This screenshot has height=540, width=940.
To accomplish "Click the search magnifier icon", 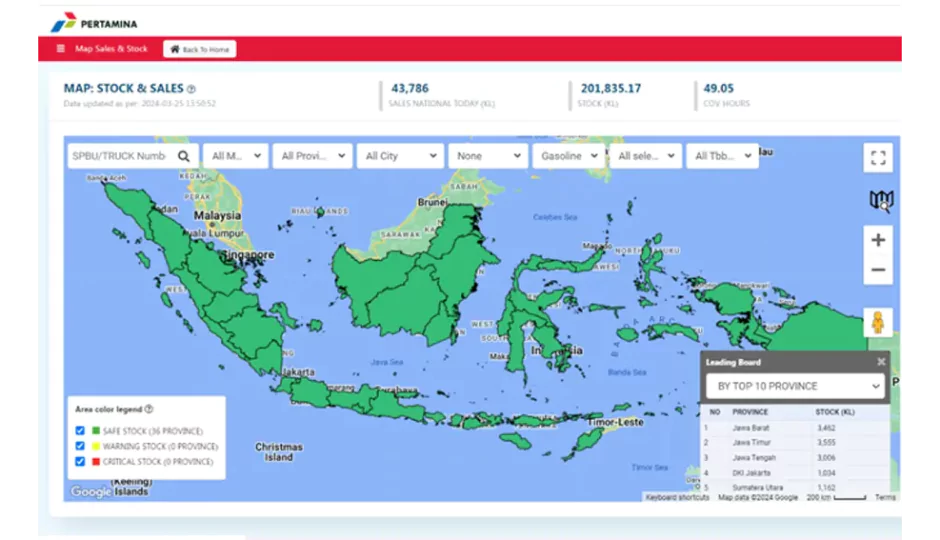I will 184,156.
